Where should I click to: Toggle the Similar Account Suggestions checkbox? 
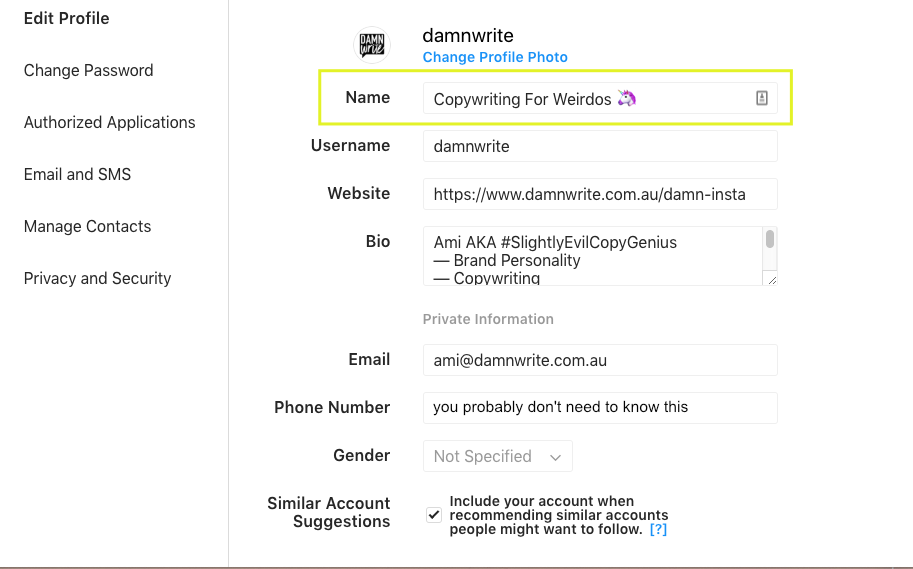434,515
